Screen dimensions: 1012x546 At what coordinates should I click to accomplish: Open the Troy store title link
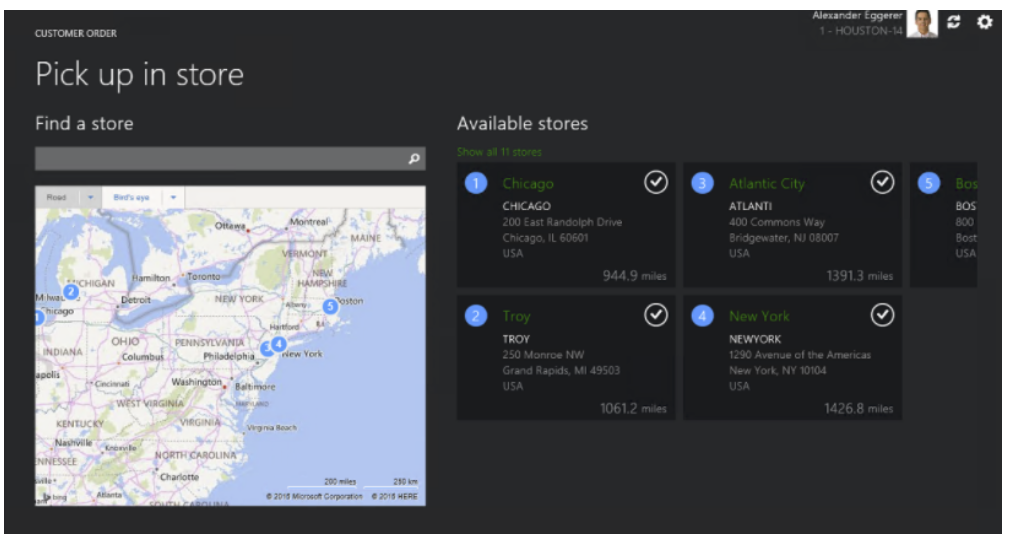tap(516, 316)
